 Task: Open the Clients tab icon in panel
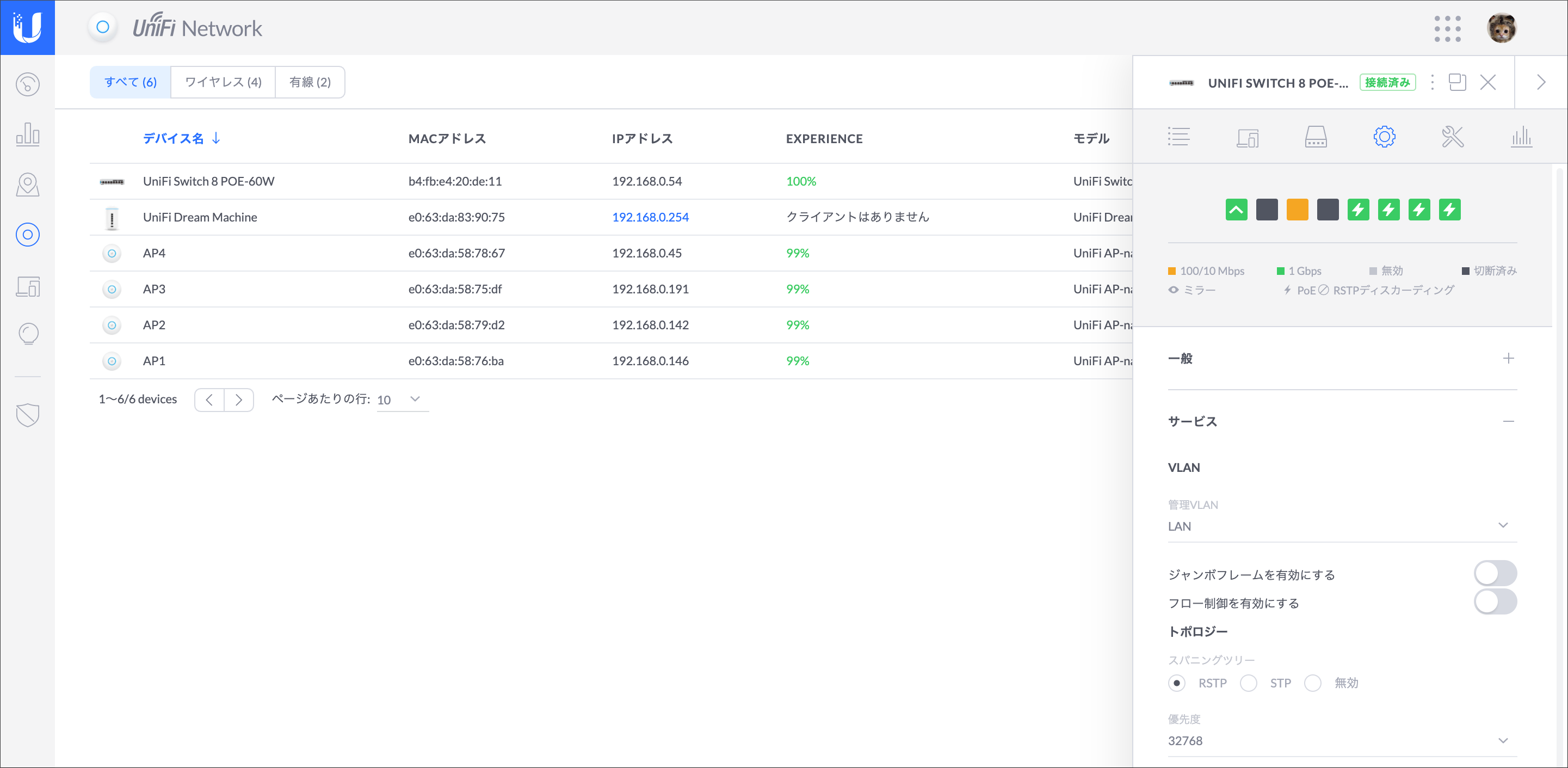click(x=1247, y=138)
